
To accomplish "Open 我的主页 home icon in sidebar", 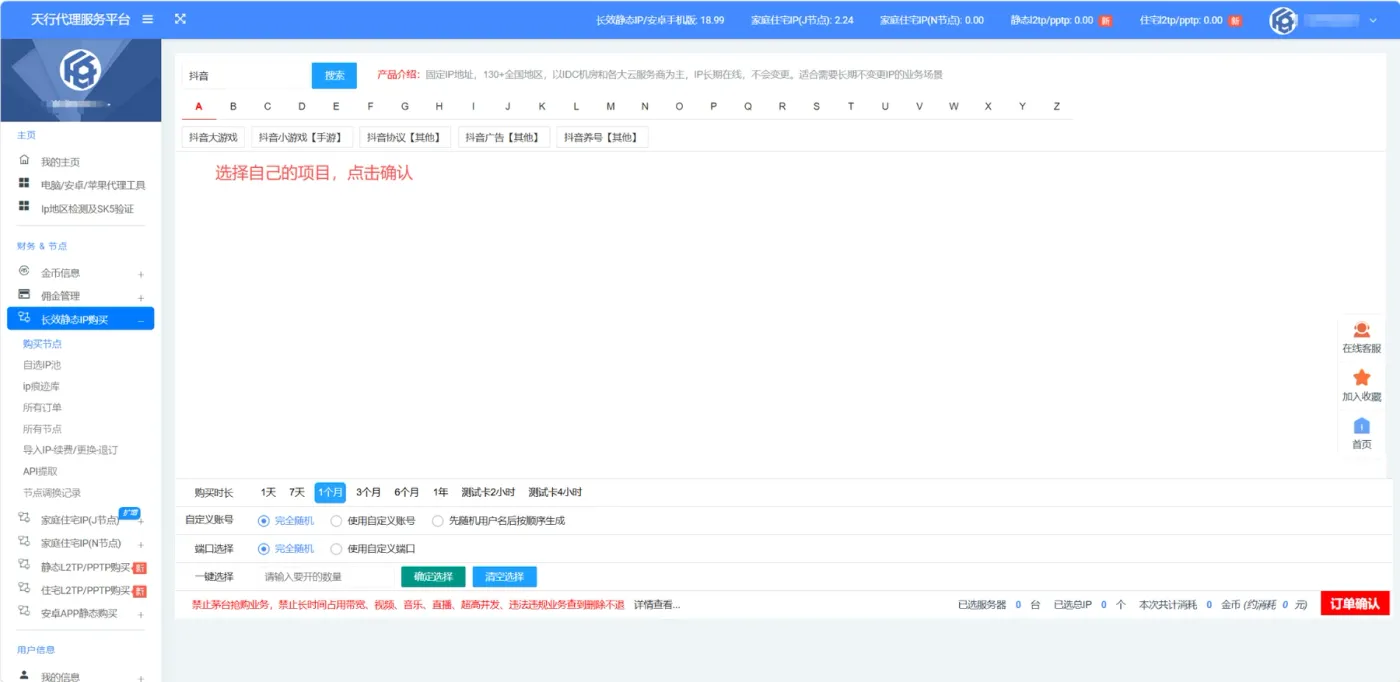I will 24,160.
